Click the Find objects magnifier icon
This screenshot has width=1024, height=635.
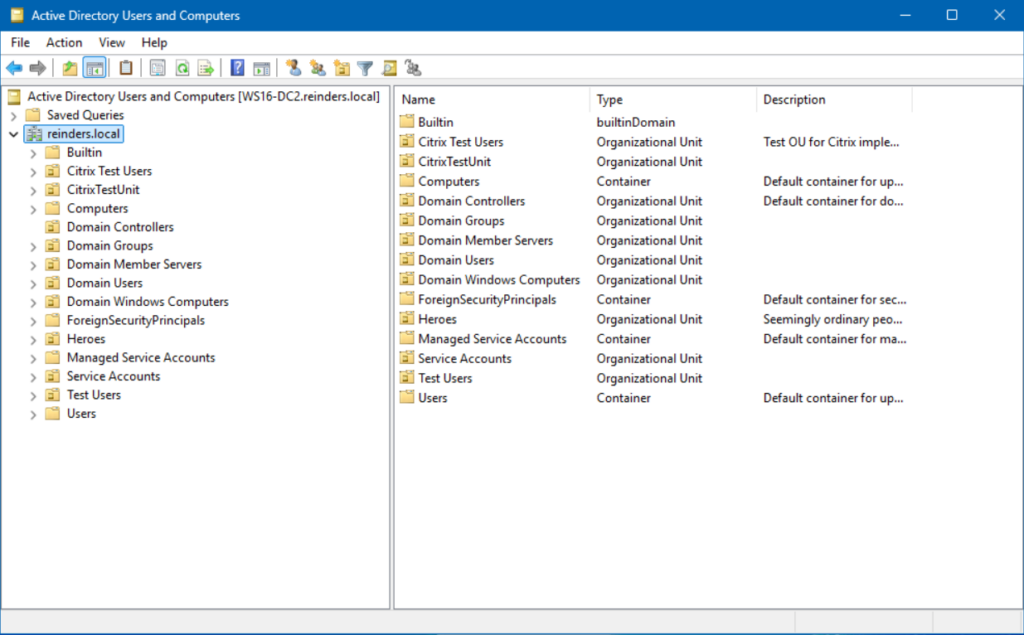(x=389, y=68)
